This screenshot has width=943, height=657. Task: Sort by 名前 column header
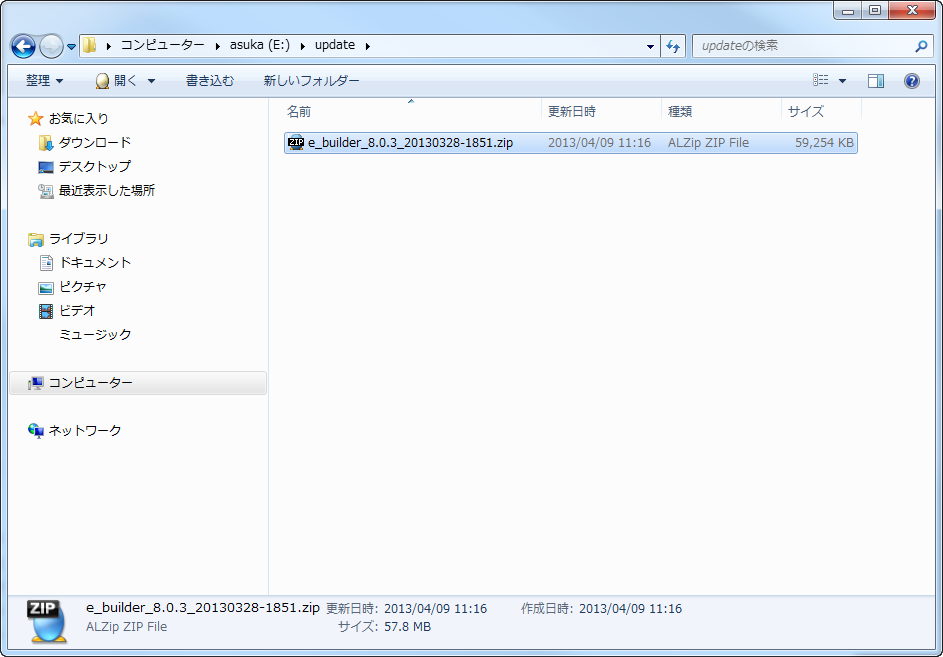click(412, 111)
